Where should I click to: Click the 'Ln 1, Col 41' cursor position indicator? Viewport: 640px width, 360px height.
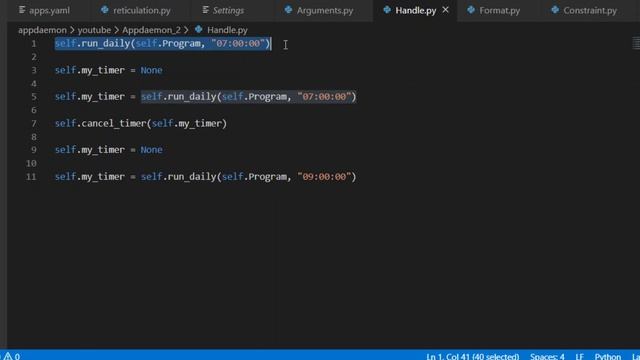tap(473, 356)
